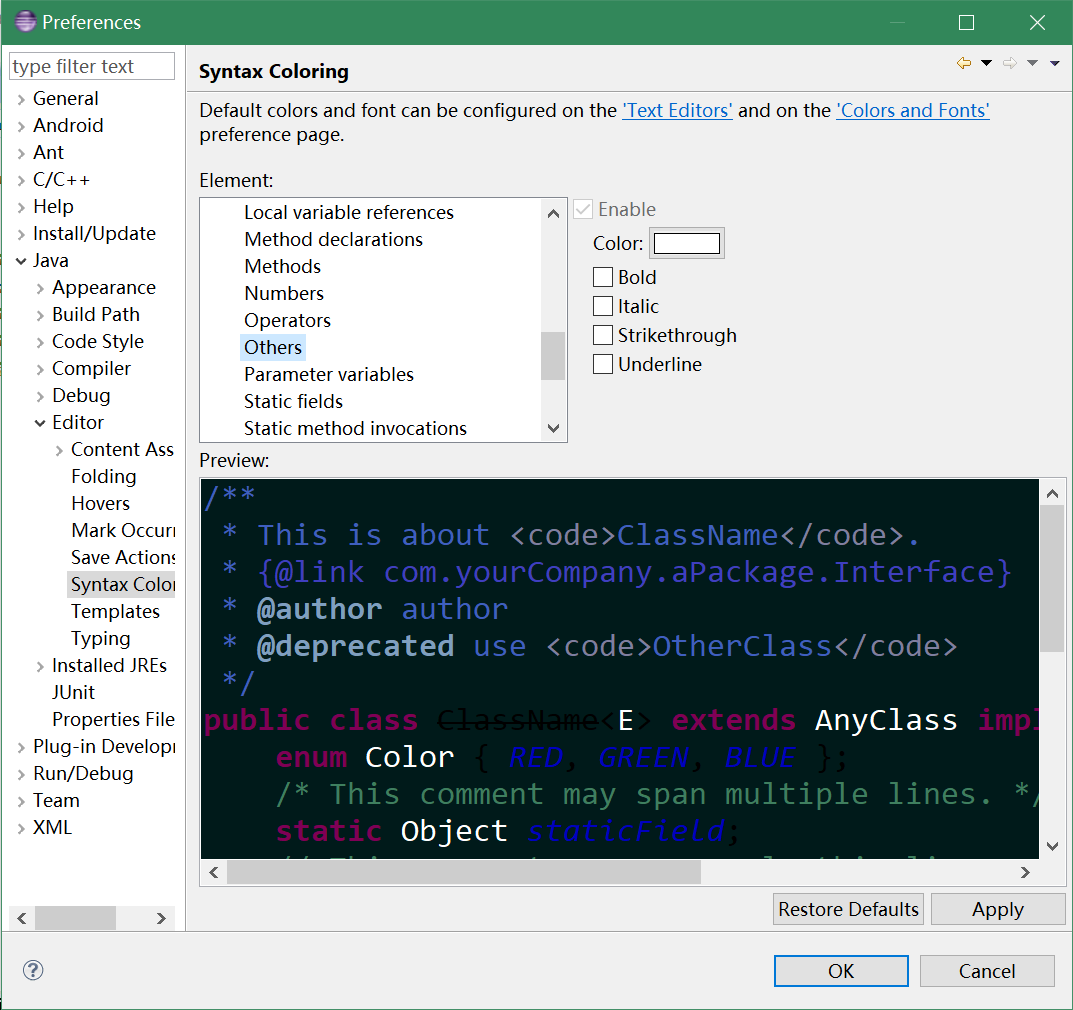Enable the Bold checkbox
Viewport: 1073px width, 1010px height.
(603, 277)
